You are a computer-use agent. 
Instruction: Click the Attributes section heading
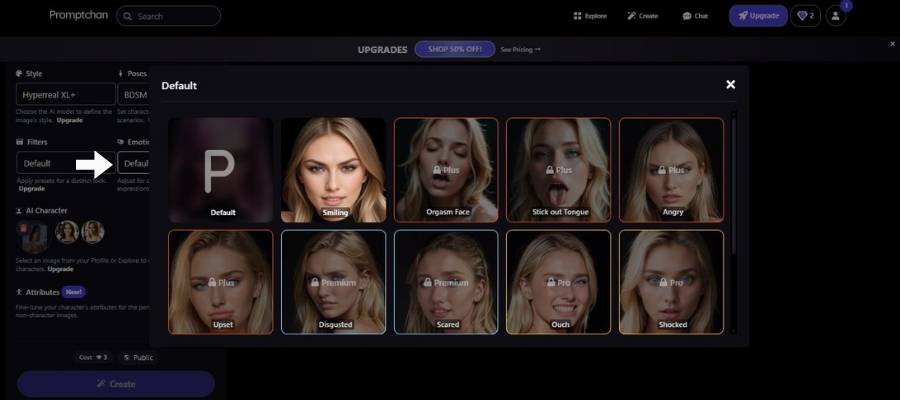tap(42, 292)
